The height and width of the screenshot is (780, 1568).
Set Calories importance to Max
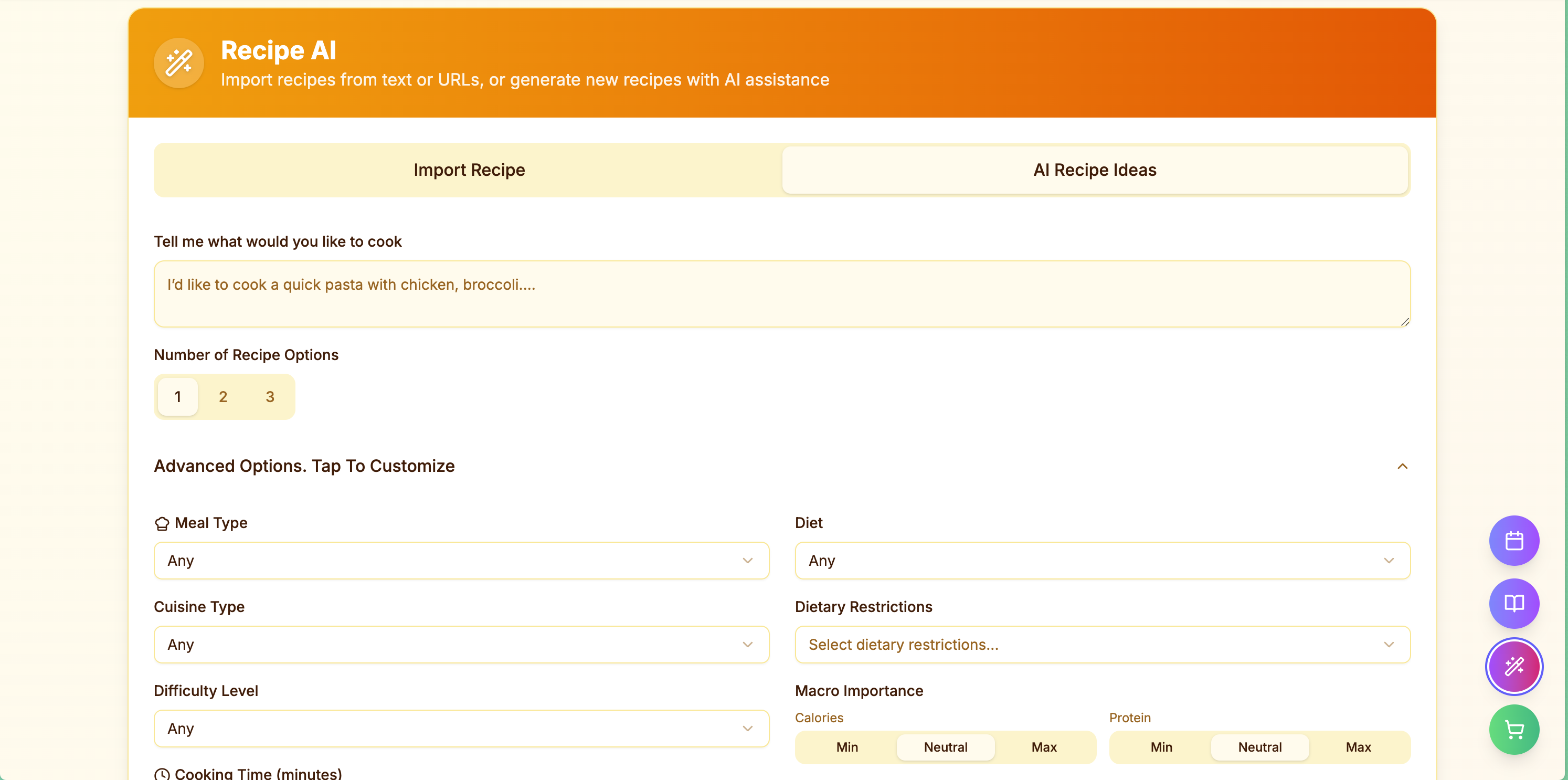(x=1043, y=747)
